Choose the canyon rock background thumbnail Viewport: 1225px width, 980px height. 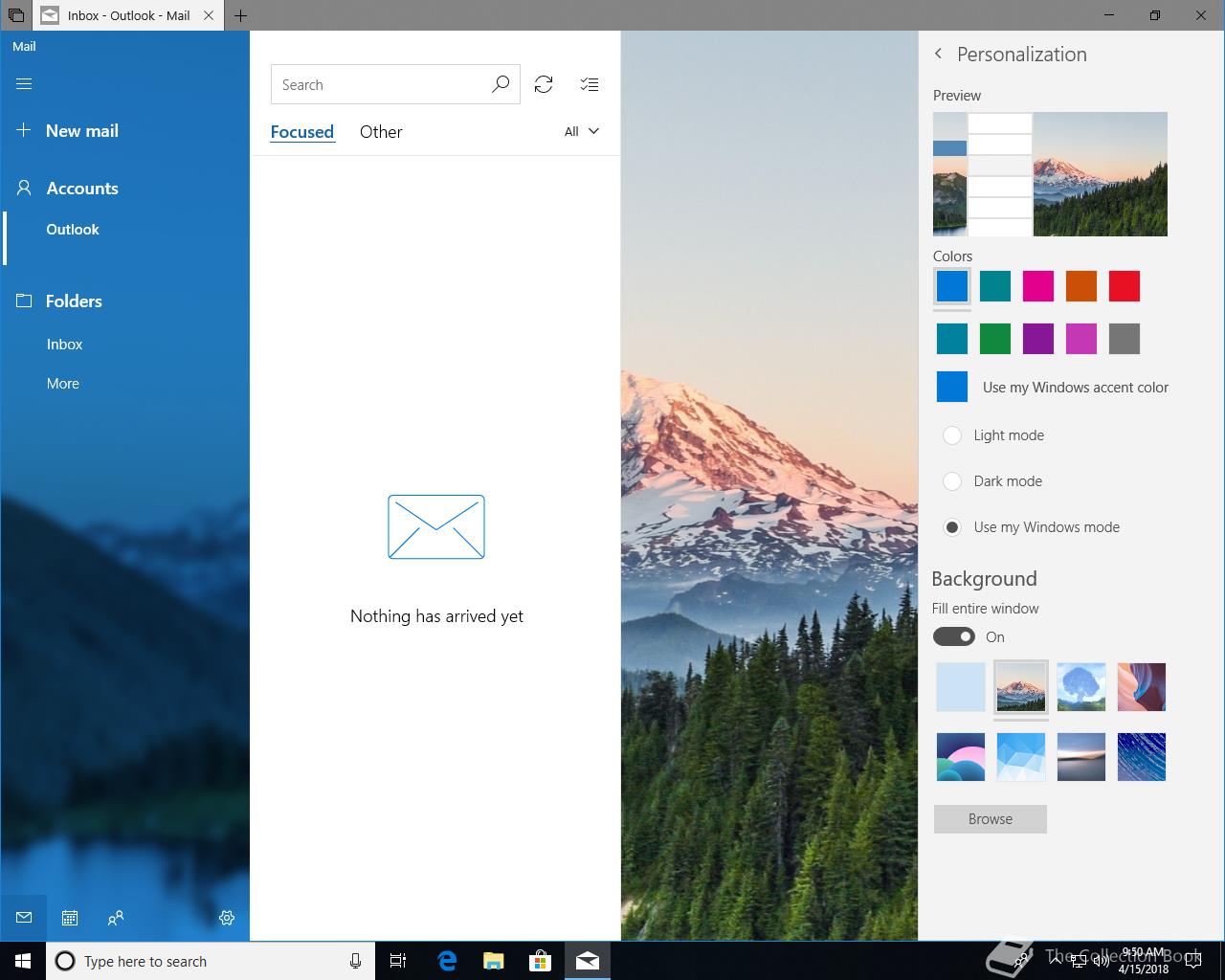[1142, 687]
